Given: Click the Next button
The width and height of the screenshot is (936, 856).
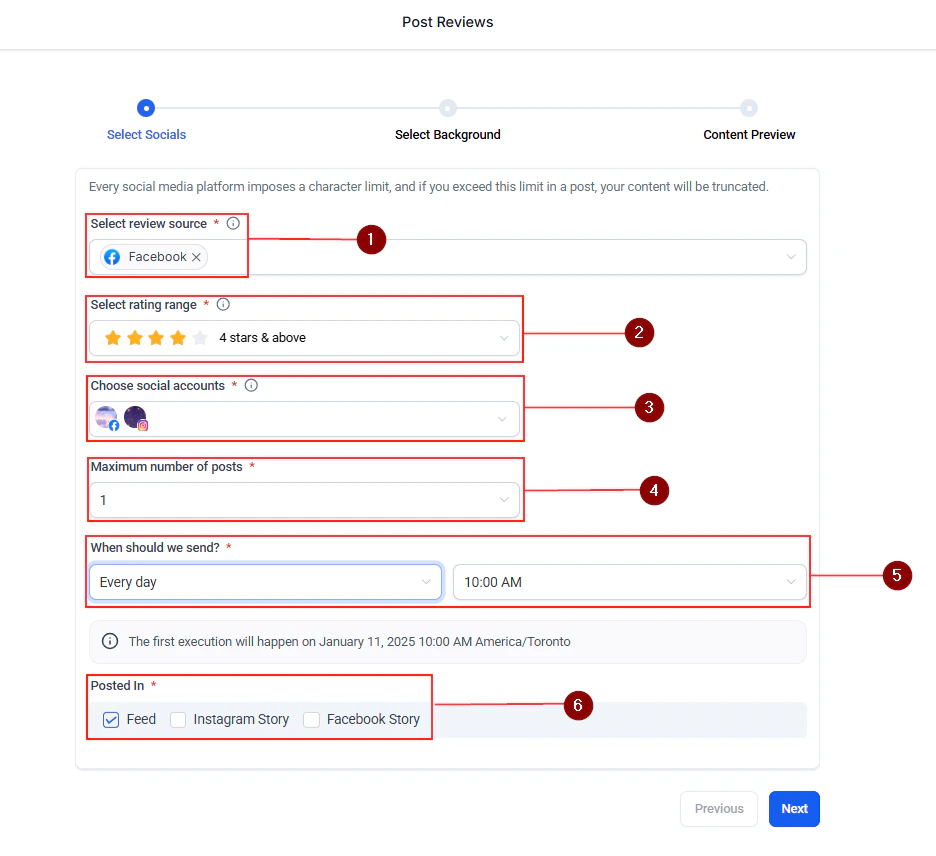Looking at the screenshot, I should coord(794,808).
